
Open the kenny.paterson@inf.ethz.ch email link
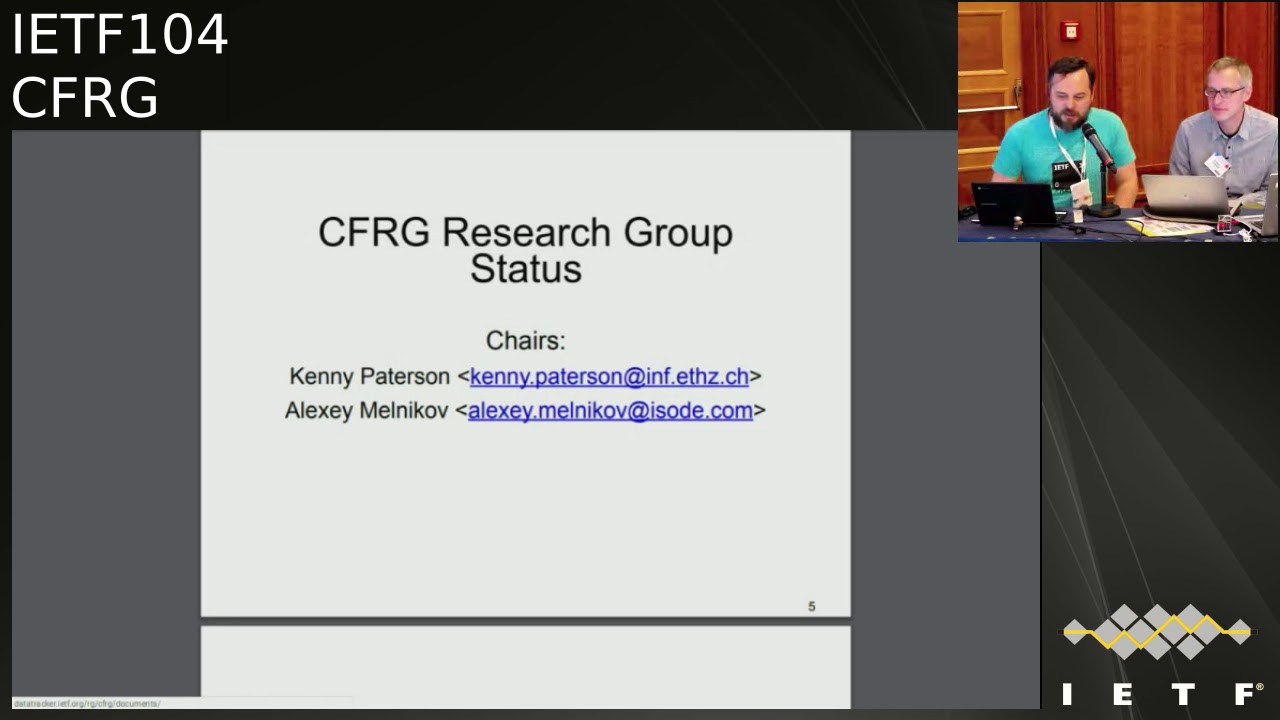609,376
